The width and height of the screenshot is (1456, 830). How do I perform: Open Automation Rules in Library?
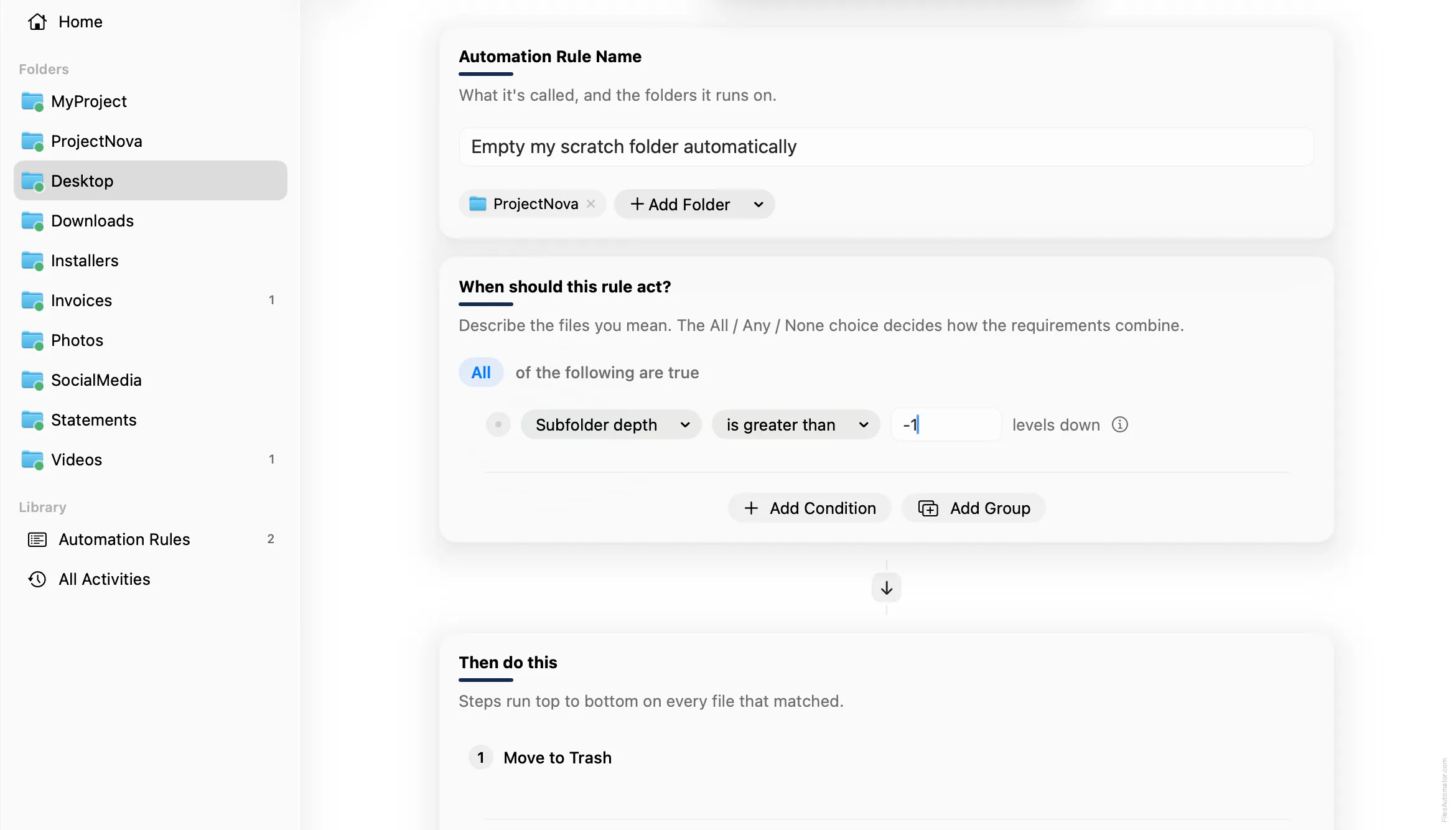151,539
